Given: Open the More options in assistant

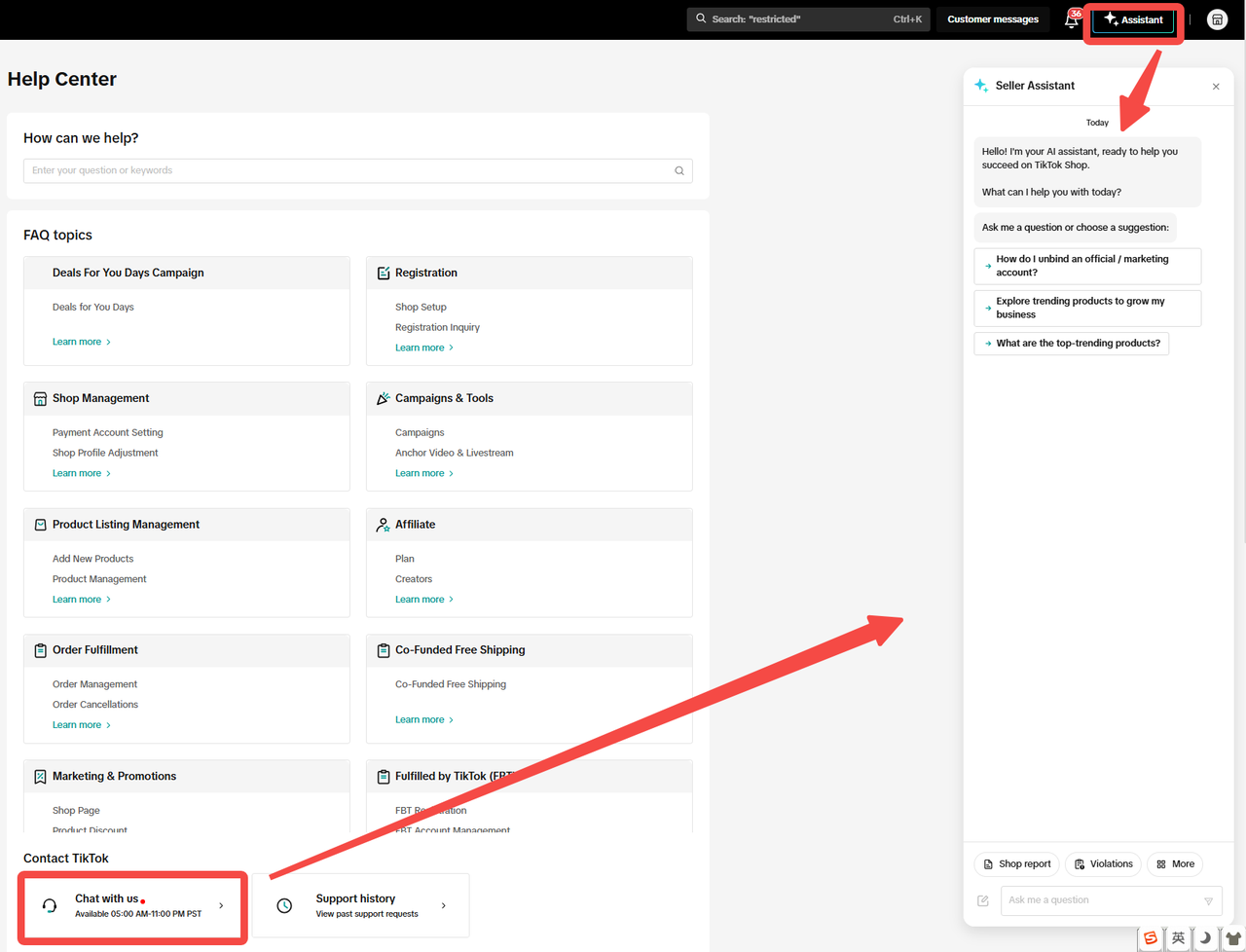Looking at the screenshot, I should 1175,864.
